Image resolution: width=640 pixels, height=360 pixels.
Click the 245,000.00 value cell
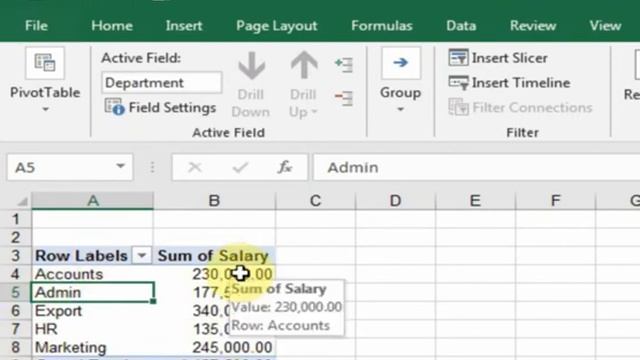(x=214, y=347)
